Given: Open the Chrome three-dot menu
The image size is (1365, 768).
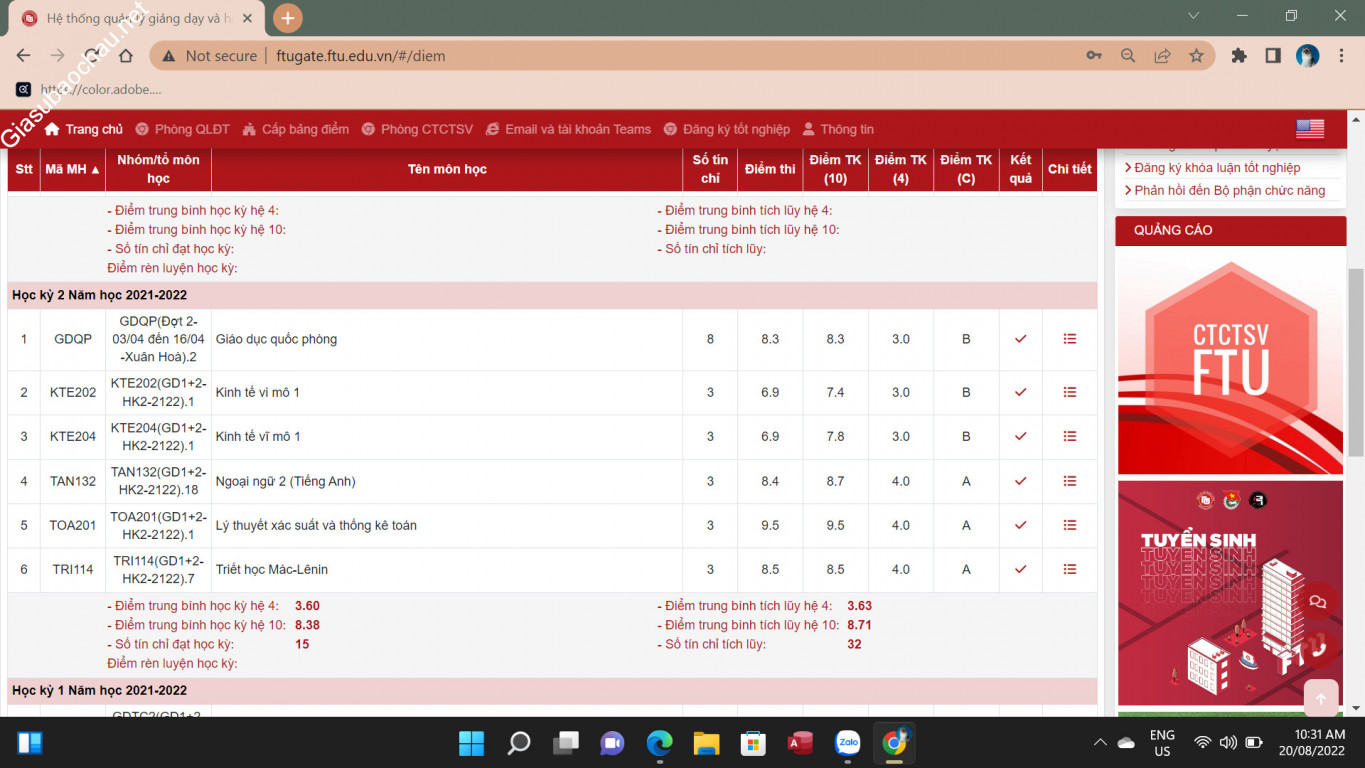Looking at the screenshot, I should pos(1342,56).
